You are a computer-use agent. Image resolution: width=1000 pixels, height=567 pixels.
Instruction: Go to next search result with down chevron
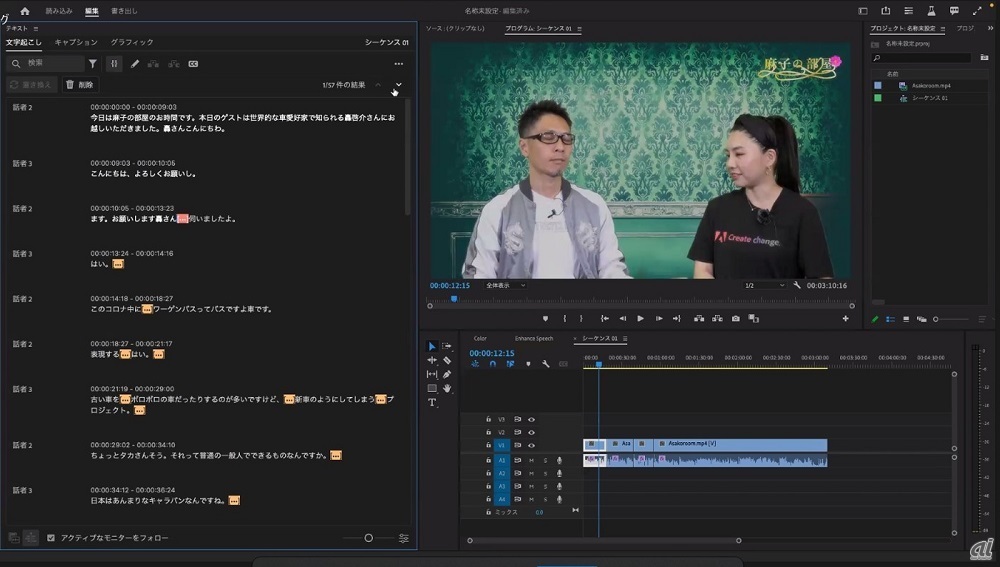pyautogui.click(x=399, y=85)
